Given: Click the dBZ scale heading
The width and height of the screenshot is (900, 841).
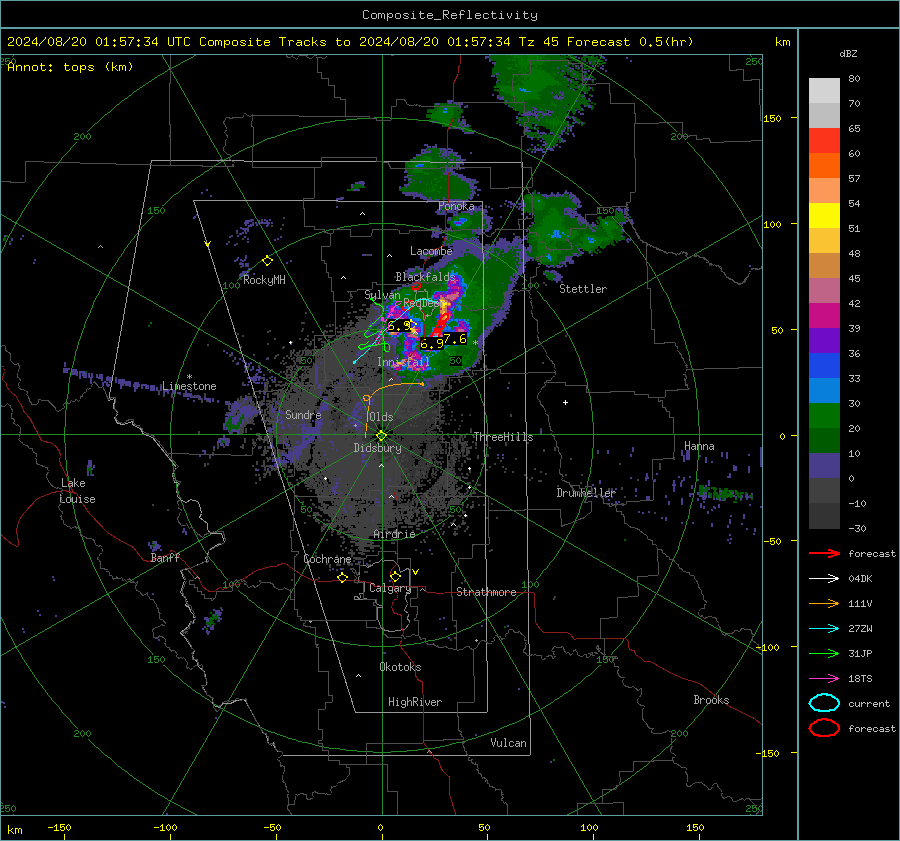Looking at the screenshot, I should pos(848,53).
